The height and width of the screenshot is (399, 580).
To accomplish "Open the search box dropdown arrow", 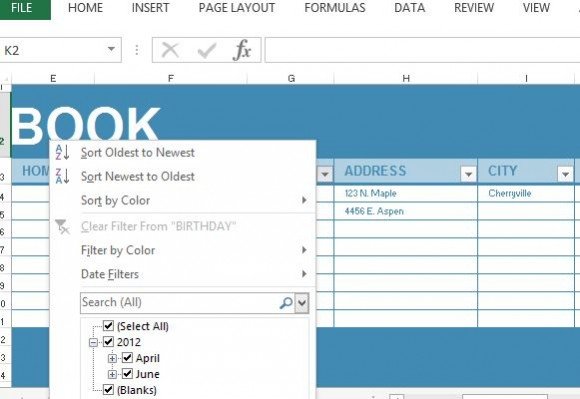I will click(302, 303).
